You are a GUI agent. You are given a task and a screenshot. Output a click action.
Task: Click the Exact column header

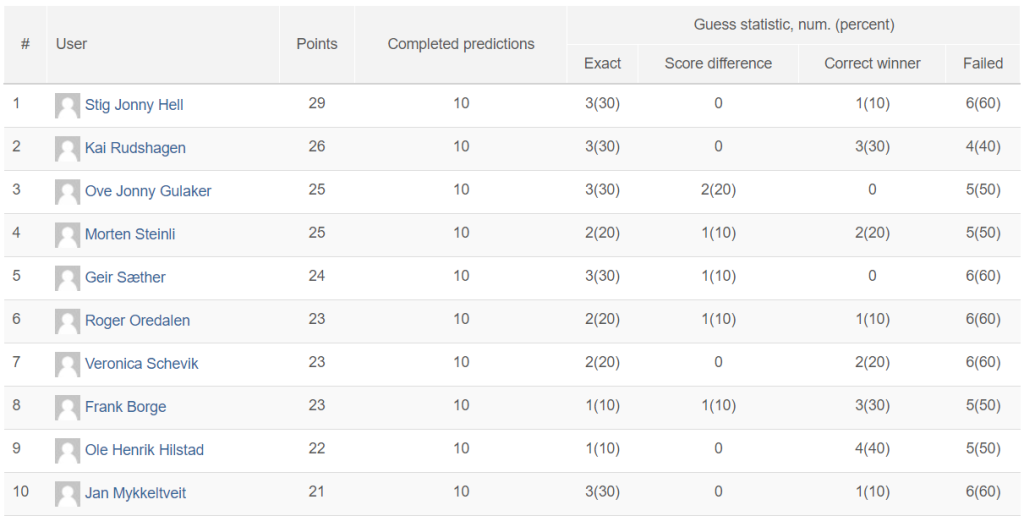(x=602, y=63)
